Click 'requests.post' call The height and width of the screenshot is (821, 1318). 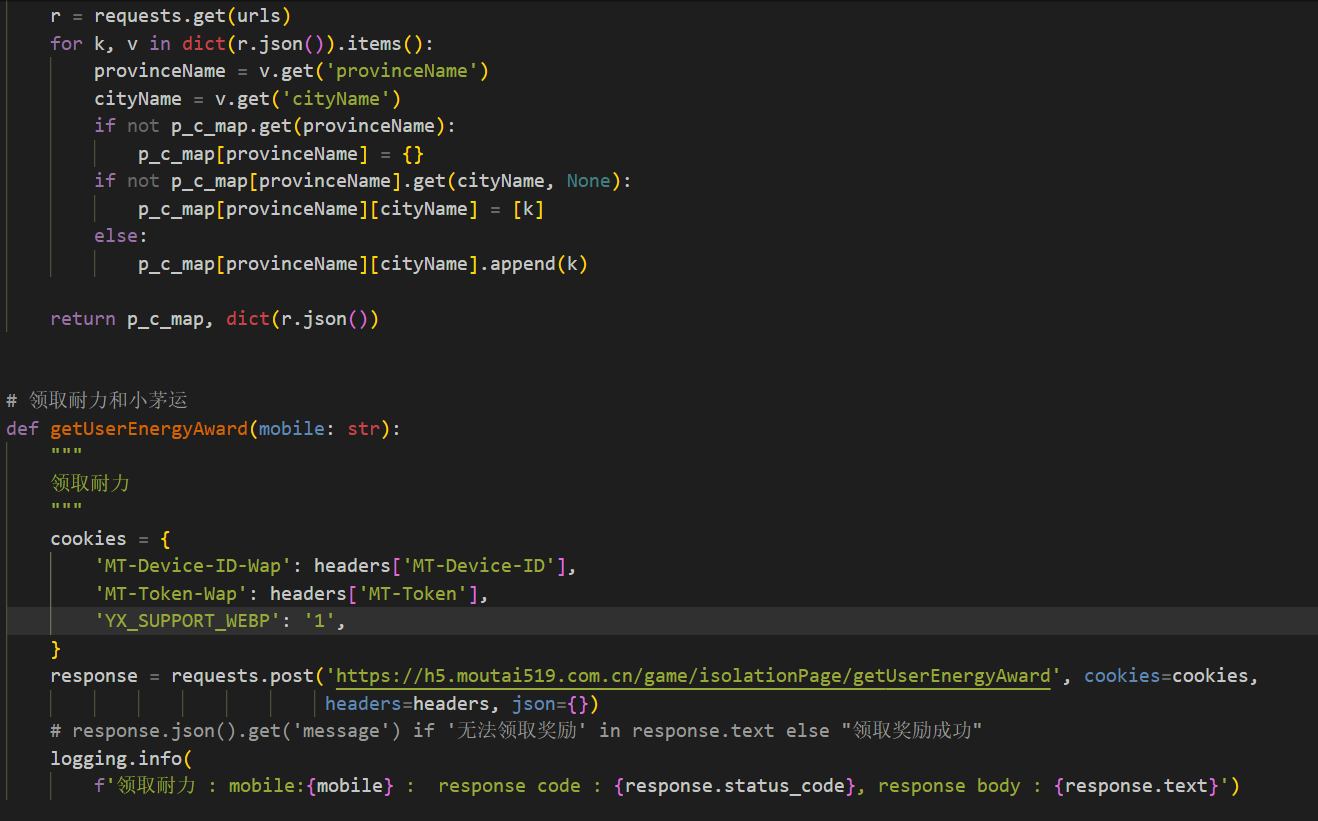pyautogui.click(x=242, y=676)
